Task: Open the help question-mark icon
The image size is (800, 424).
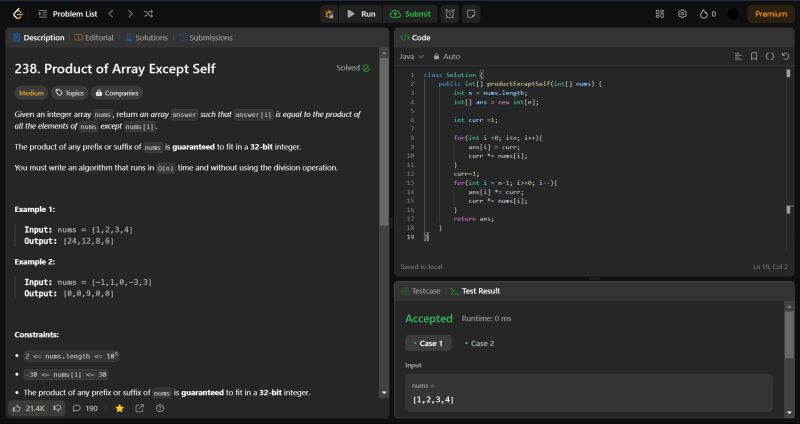Action: pyautogui.click(x=160, y=408)
